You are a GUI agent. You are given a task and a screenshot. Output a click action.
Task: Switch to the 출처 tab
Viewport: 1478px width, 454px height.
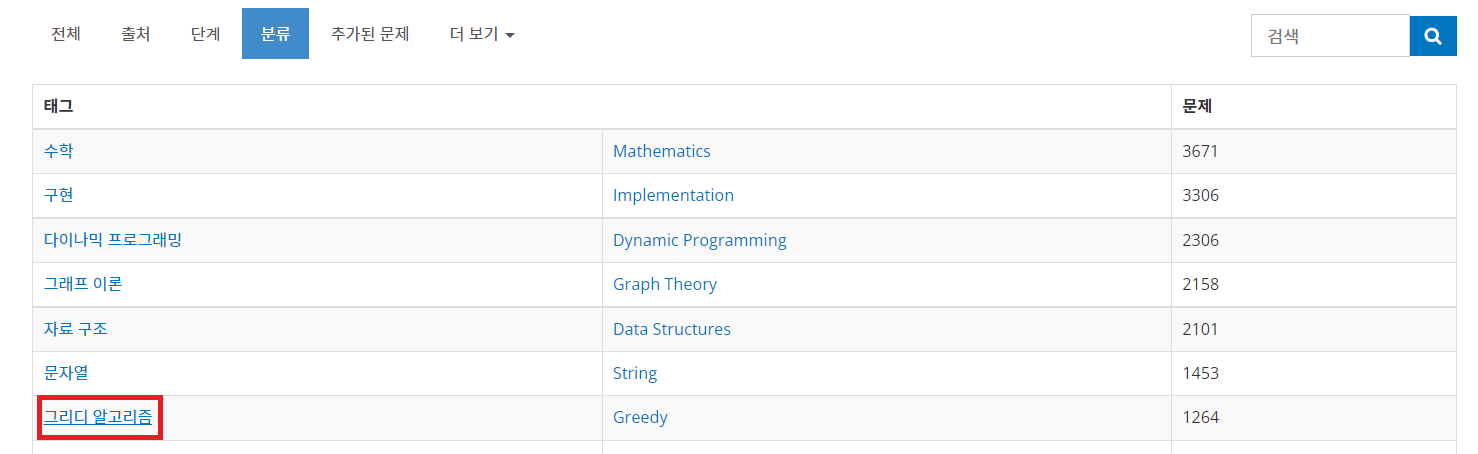click(136, 34)
